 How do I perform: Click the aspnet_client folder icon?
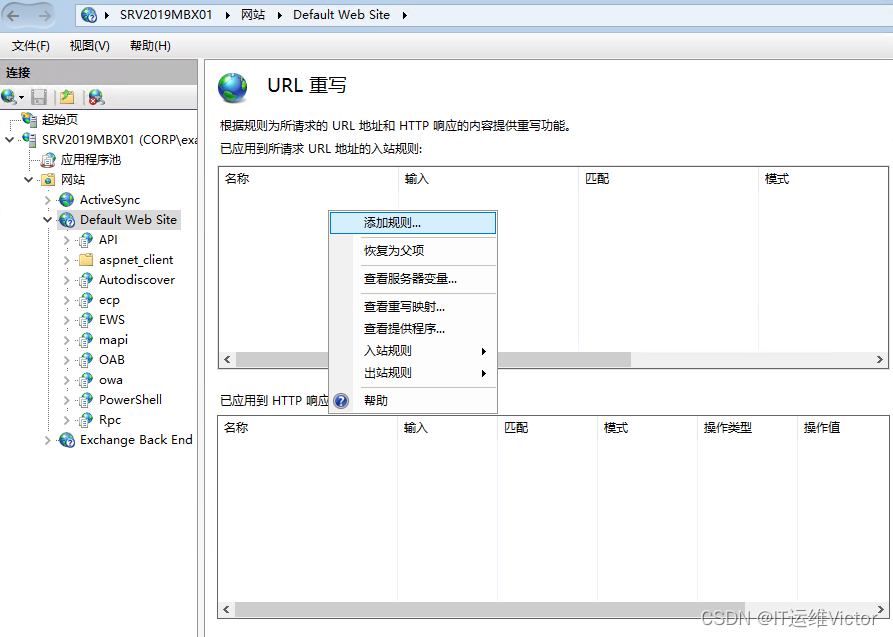86,260
